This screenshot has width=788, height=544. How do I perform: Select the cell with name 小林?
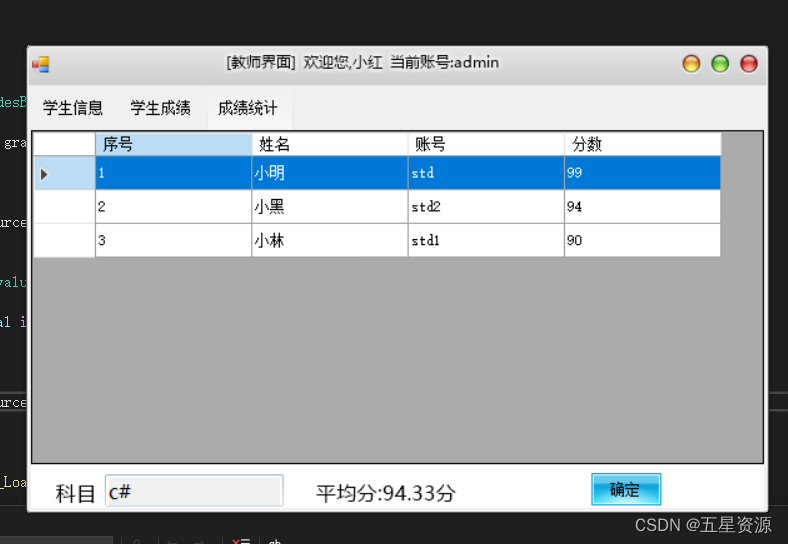[x=330, y=240]
